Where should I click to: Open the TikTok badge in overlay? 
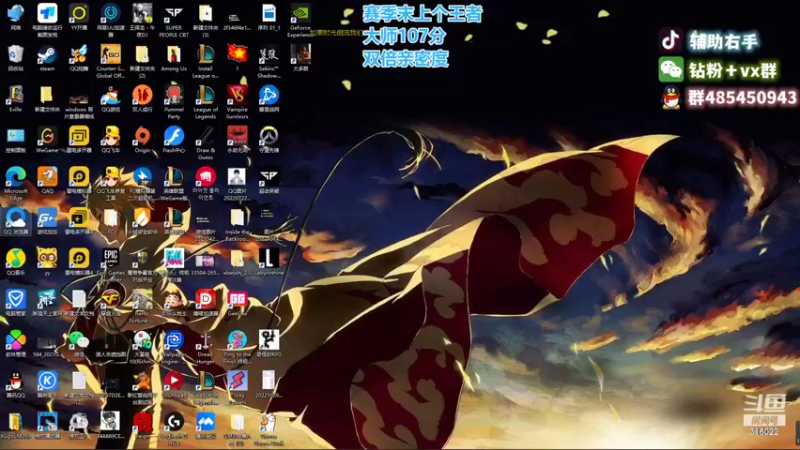pyautogui.click(x=670, y=41)
